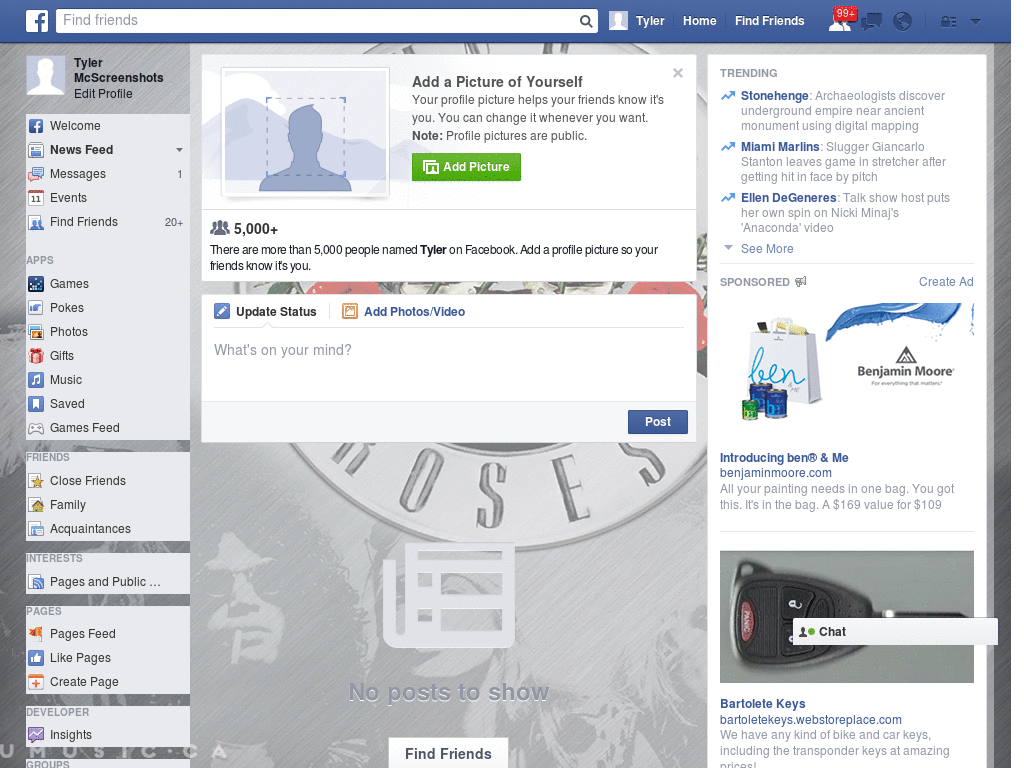Expand See More trending topics
The height and width of the screenshot is (768, 1024).
[x=767, y=249]
